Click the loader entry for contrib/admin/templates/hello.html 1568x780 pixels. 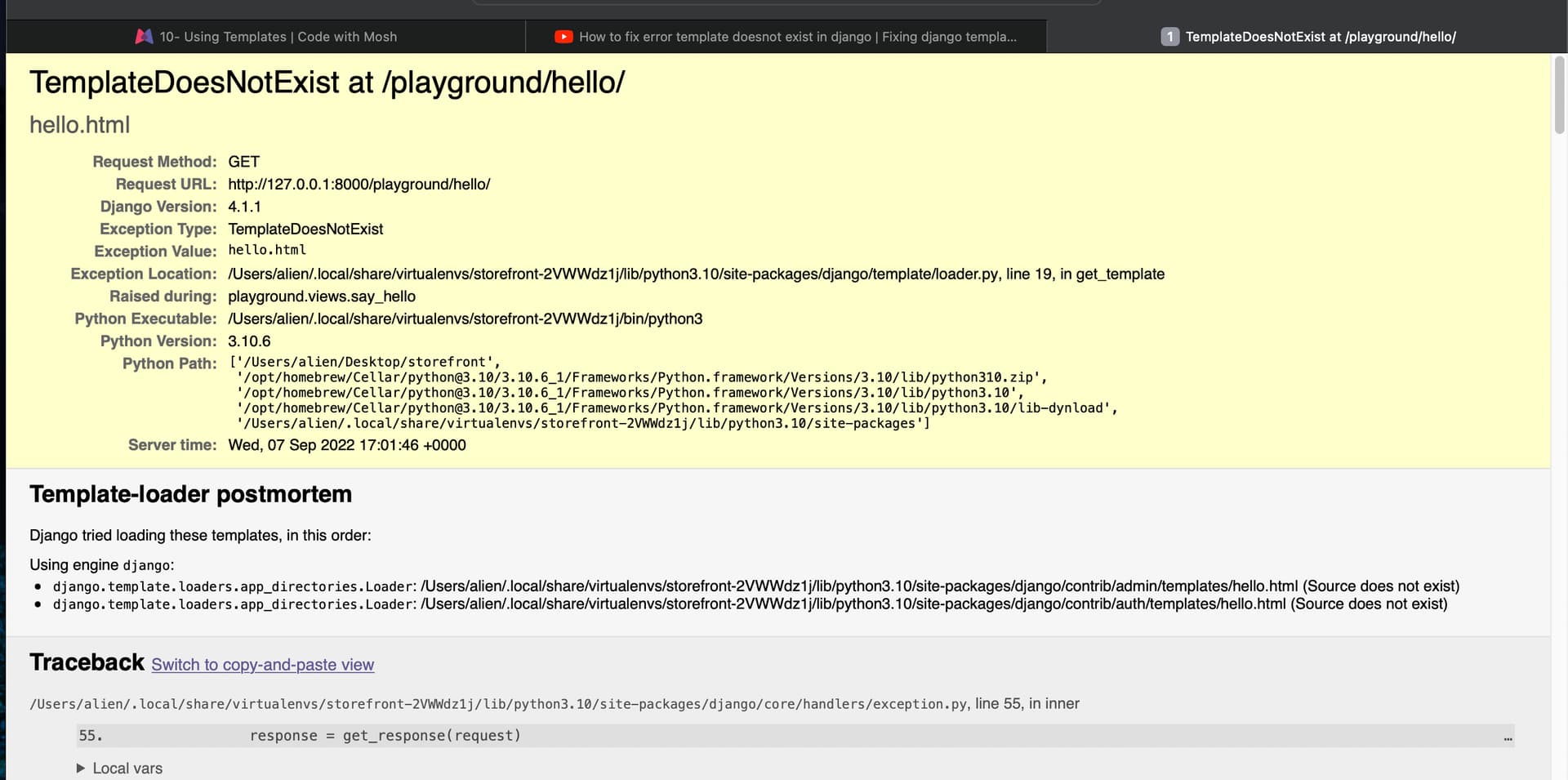(756, 586)
